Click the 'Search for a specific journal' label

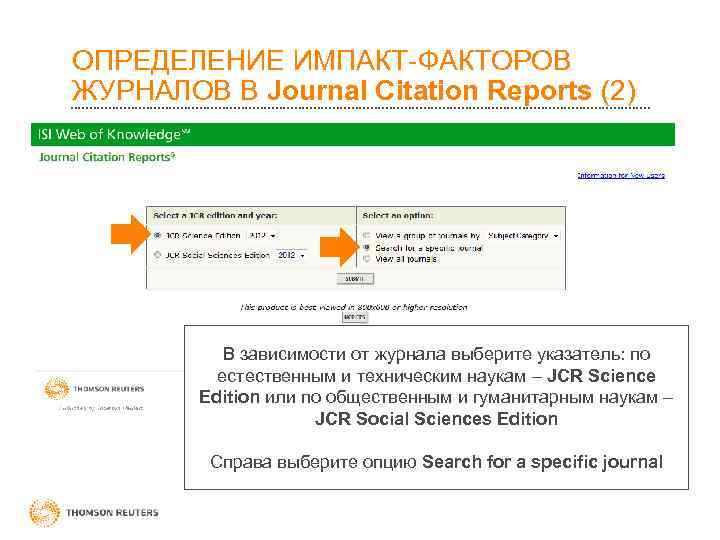(429, 248)
